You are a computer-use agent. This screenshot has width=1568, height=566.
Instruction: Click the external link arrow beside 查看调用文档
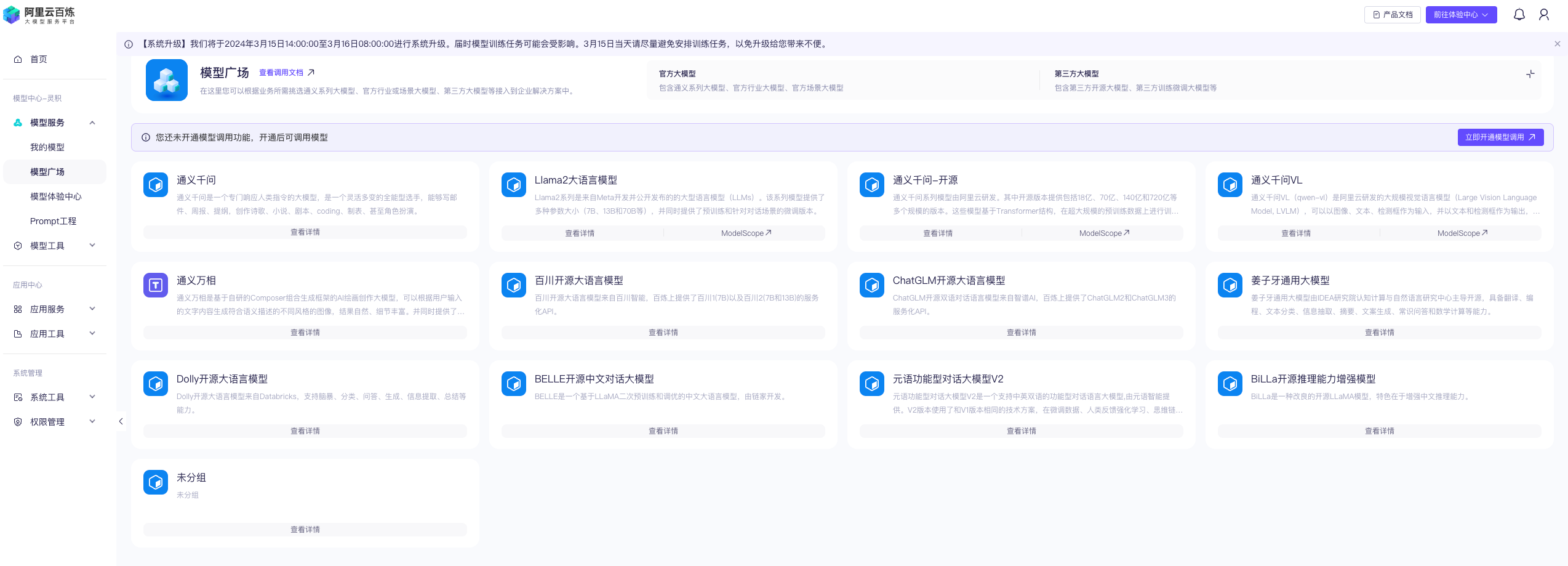(x=311, y=73)
